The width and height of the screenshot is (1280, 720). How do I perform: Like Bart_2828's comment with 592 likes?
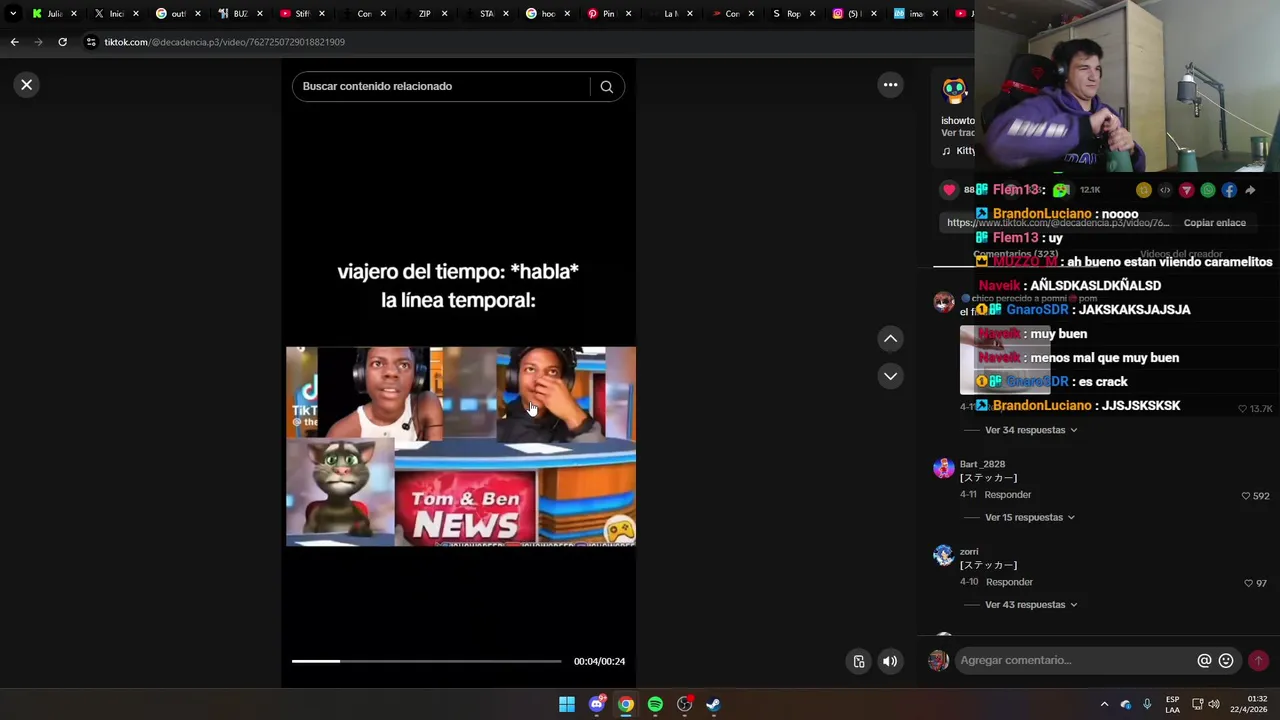1255,496
